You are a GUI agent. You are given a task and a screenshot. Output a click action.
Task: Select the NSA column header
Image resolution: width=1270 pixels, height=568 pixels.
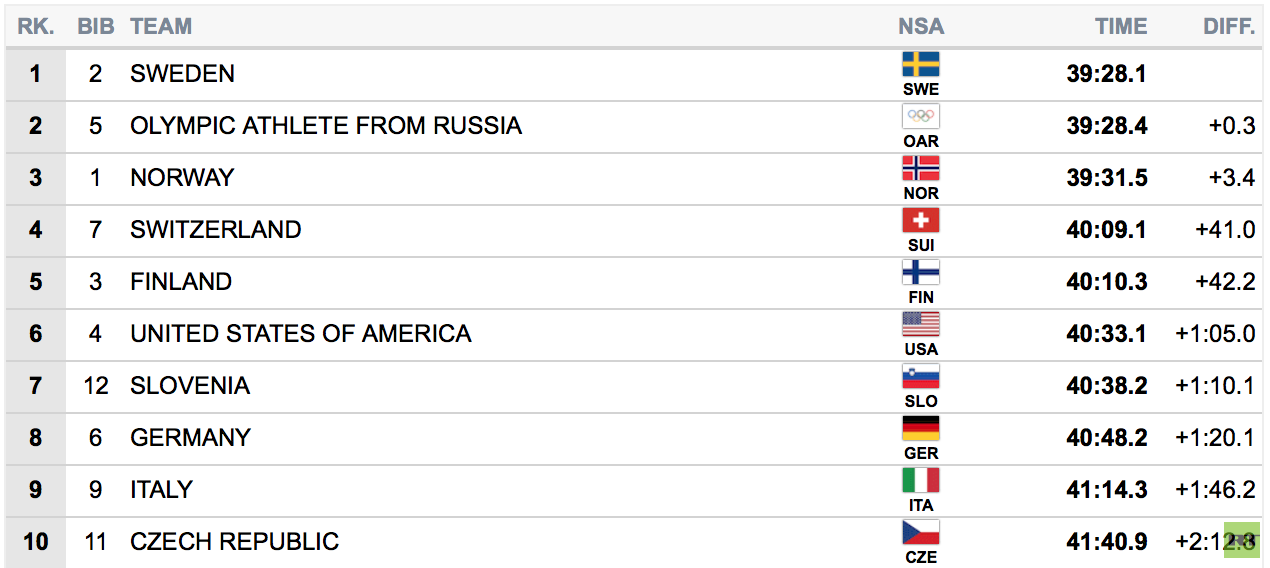tap(921, 27)
